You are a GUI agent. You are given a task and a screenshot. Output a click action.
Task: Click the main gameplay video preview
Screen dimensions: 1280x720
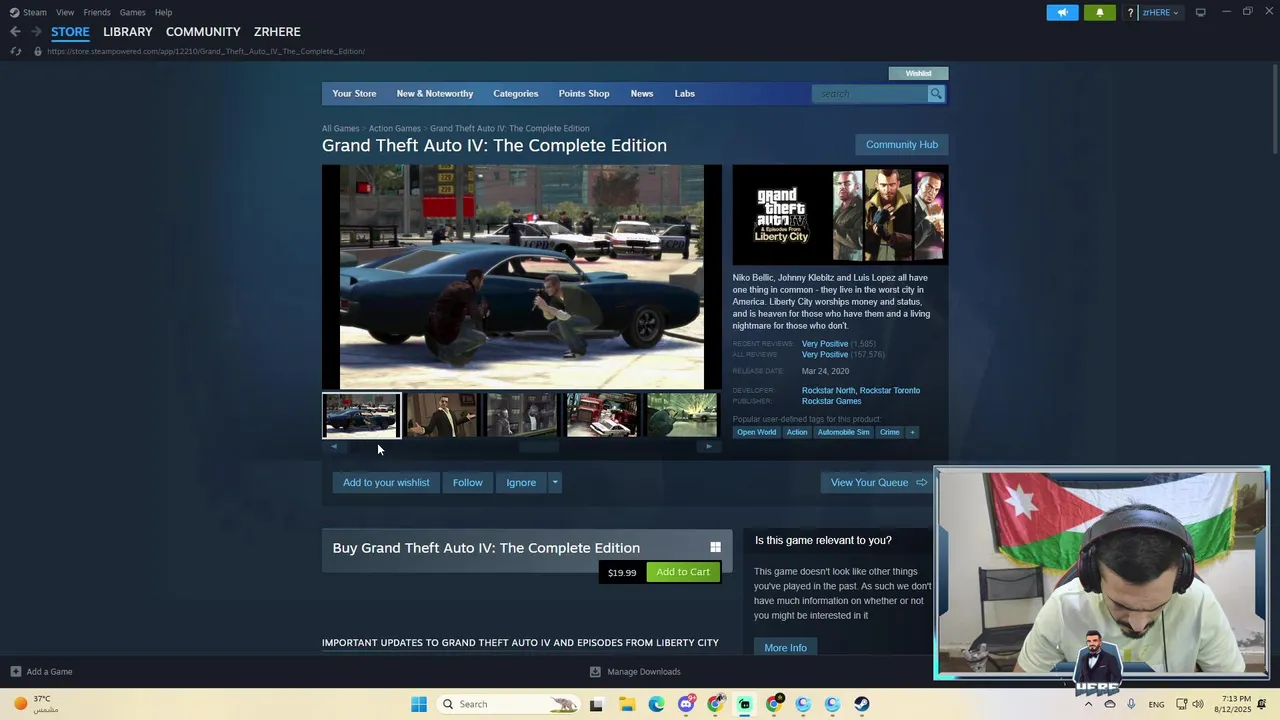tap(521, 277)
